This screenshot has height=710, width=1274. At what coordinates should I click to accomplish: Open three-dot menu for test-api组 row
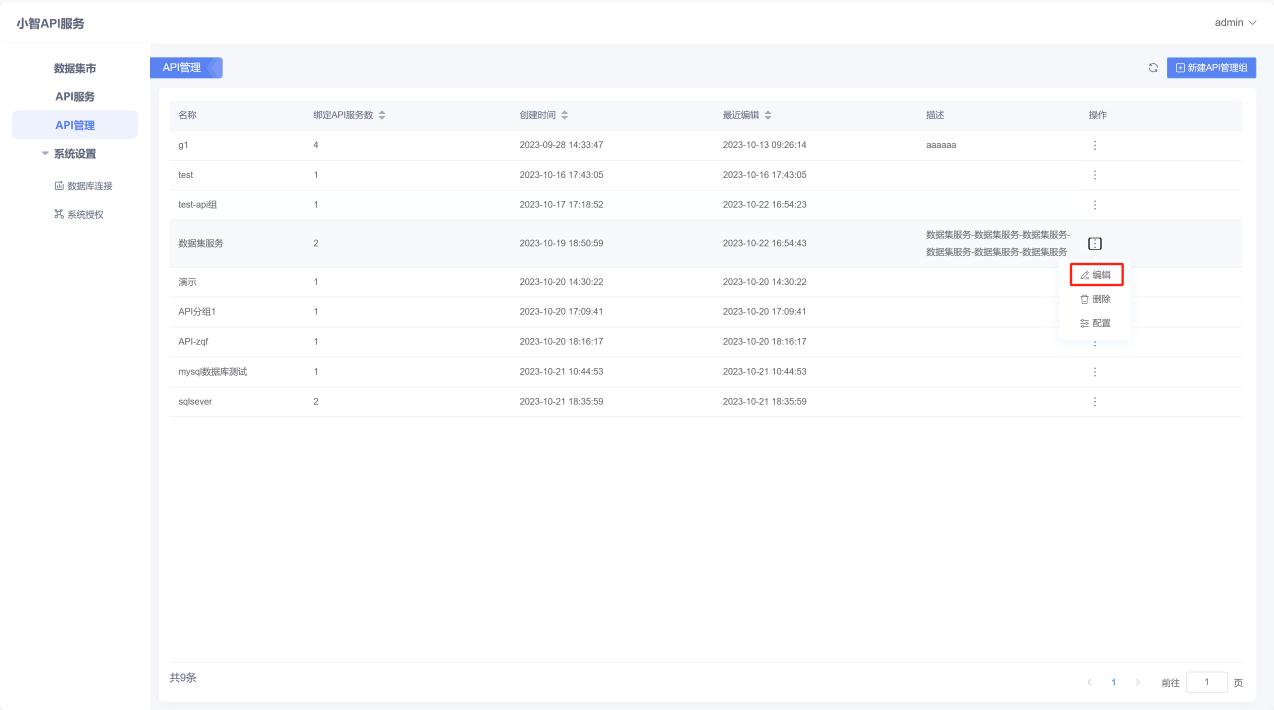[1095, 205]
